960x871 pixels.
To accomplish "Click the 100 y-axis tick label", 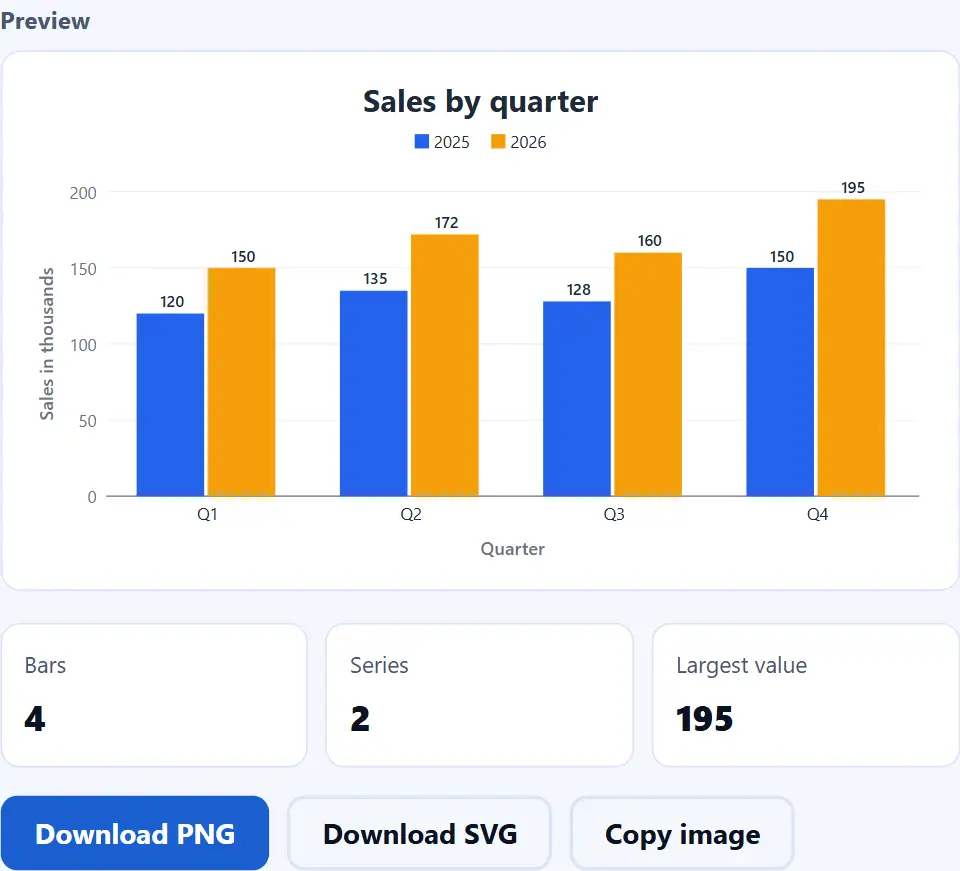I will pyautogui.click(x=83, y=345).
